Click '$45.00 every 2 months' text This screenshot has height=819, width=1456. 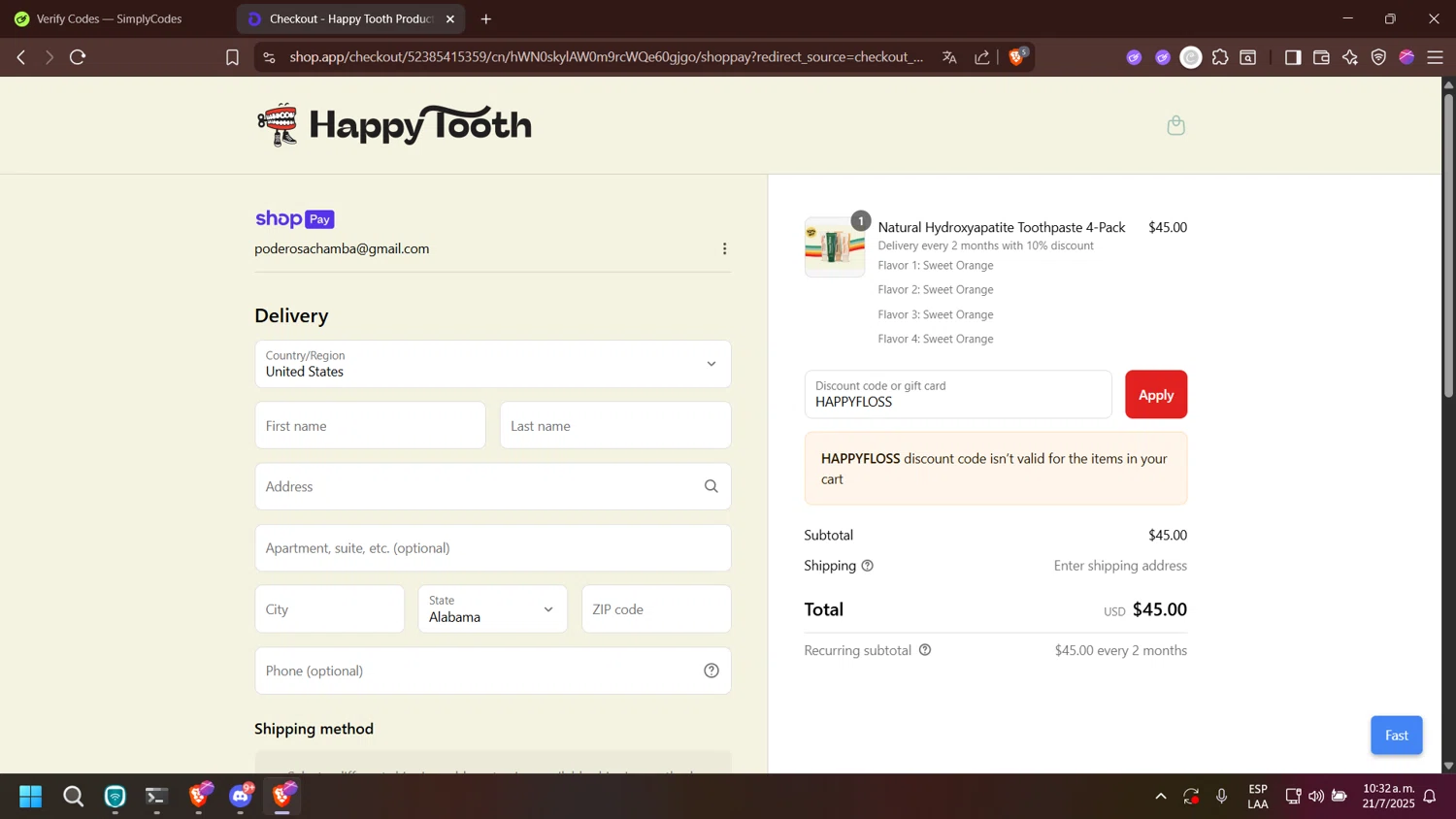pyautogui.click(x=1121, y=650)
